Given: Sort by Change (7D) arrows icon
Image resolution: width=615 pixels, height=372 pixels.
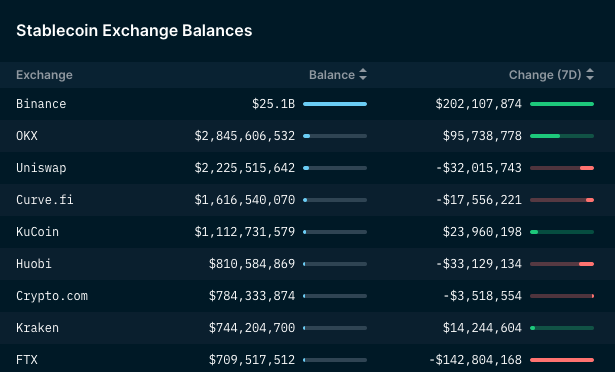Looking at the screenshot, I should (x=590, y=74).
